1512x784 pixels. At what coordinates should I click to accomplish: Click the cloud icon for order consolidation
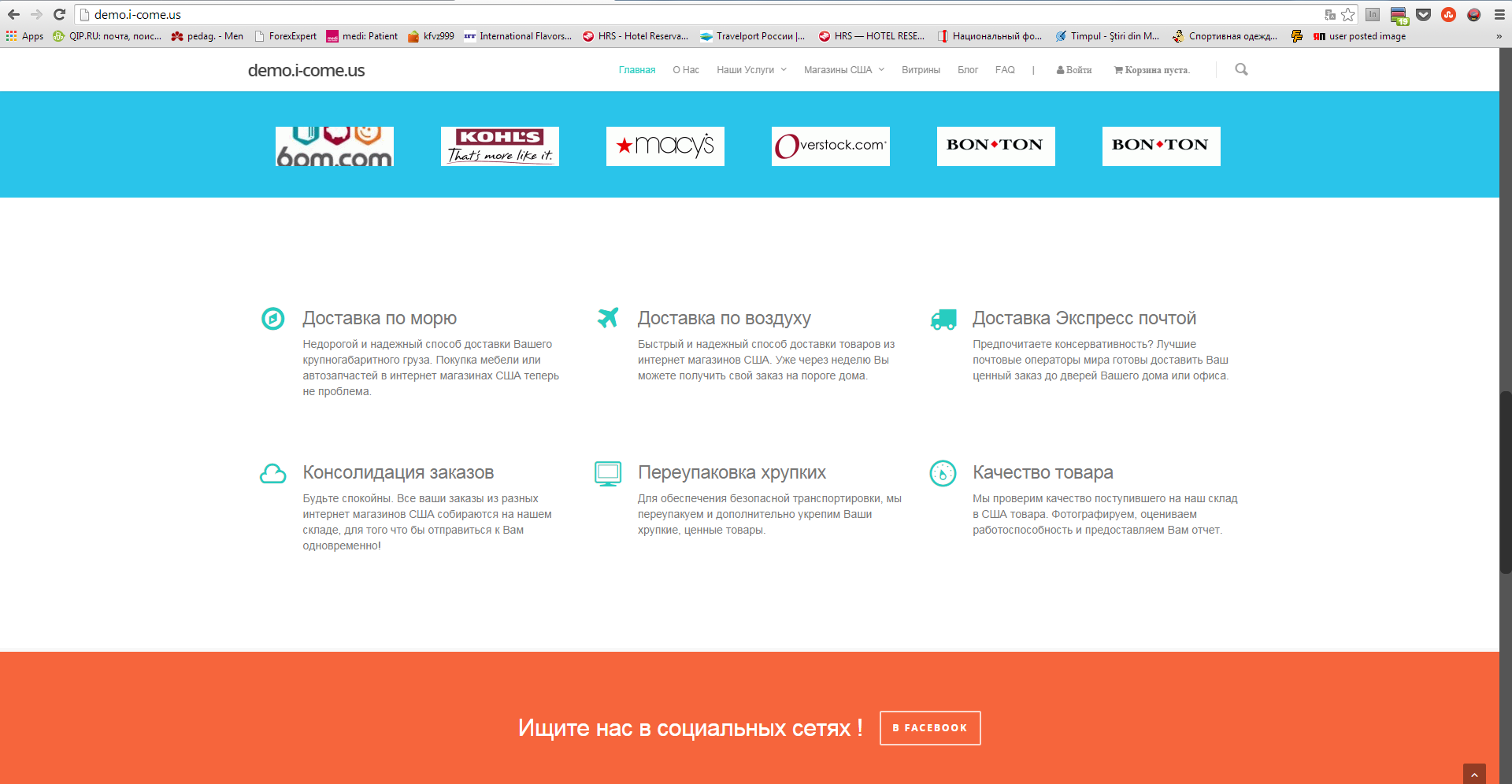coord(273,473)
